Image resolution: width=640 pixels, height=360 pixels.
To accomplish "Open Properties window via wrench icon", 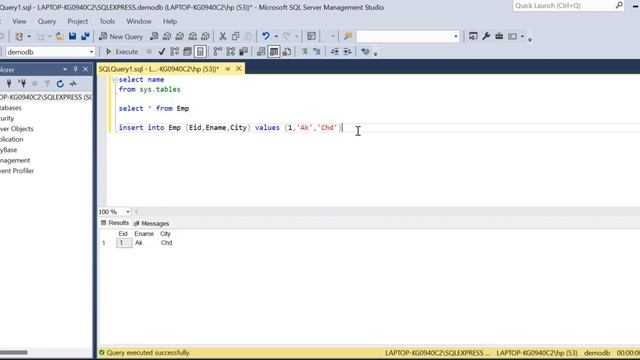I will [486, 36].
